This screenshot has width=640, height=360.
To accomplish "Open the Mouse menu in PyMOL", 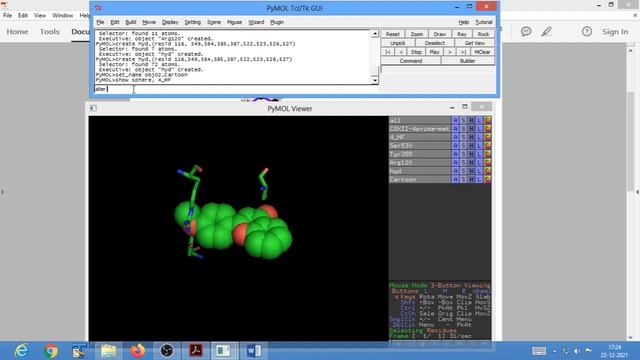I will (x=234, y=22).
